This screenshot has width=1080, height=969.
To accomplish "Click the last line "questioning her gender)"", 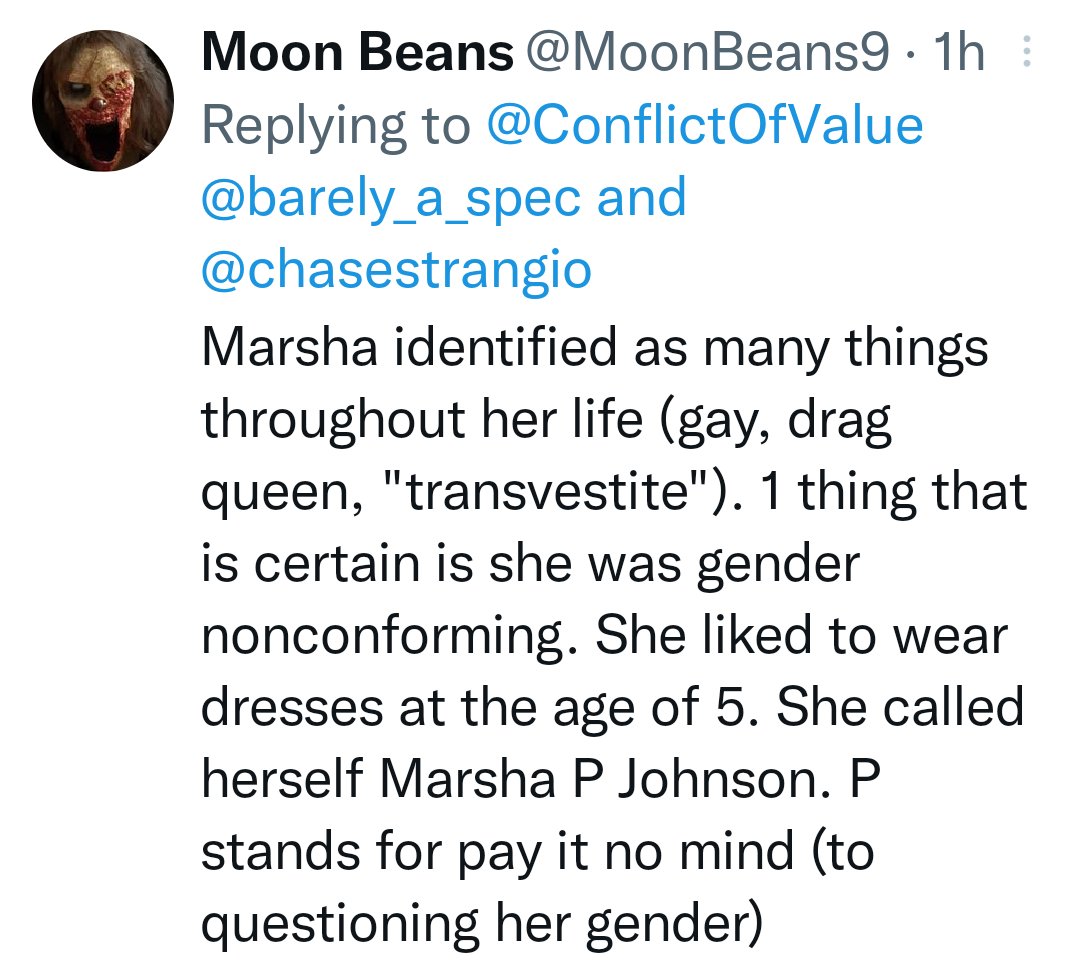I will pyautogui.click(x=482, y=925).
